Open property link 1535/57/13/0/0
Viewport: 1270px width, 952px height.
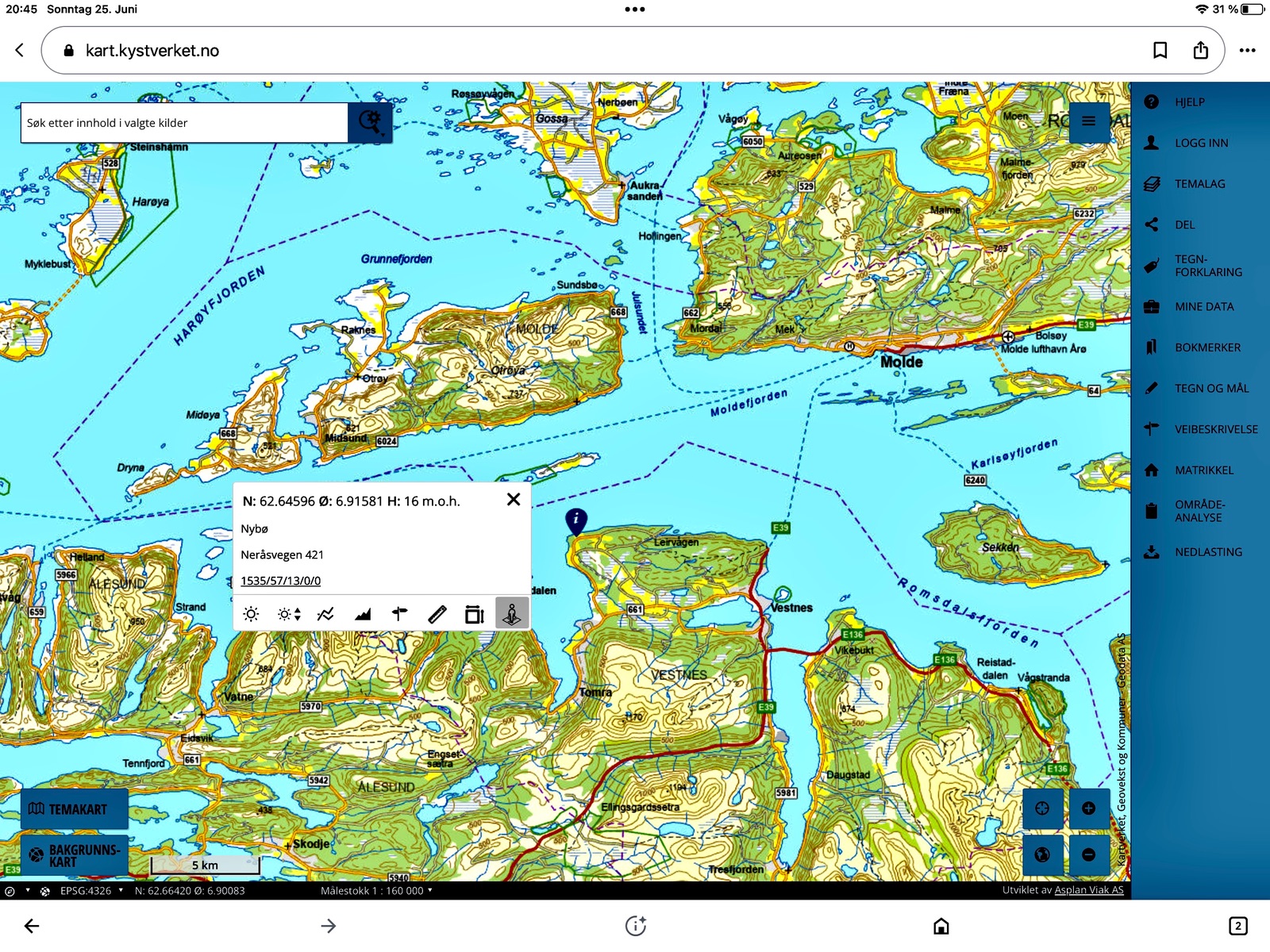[281, 581]
